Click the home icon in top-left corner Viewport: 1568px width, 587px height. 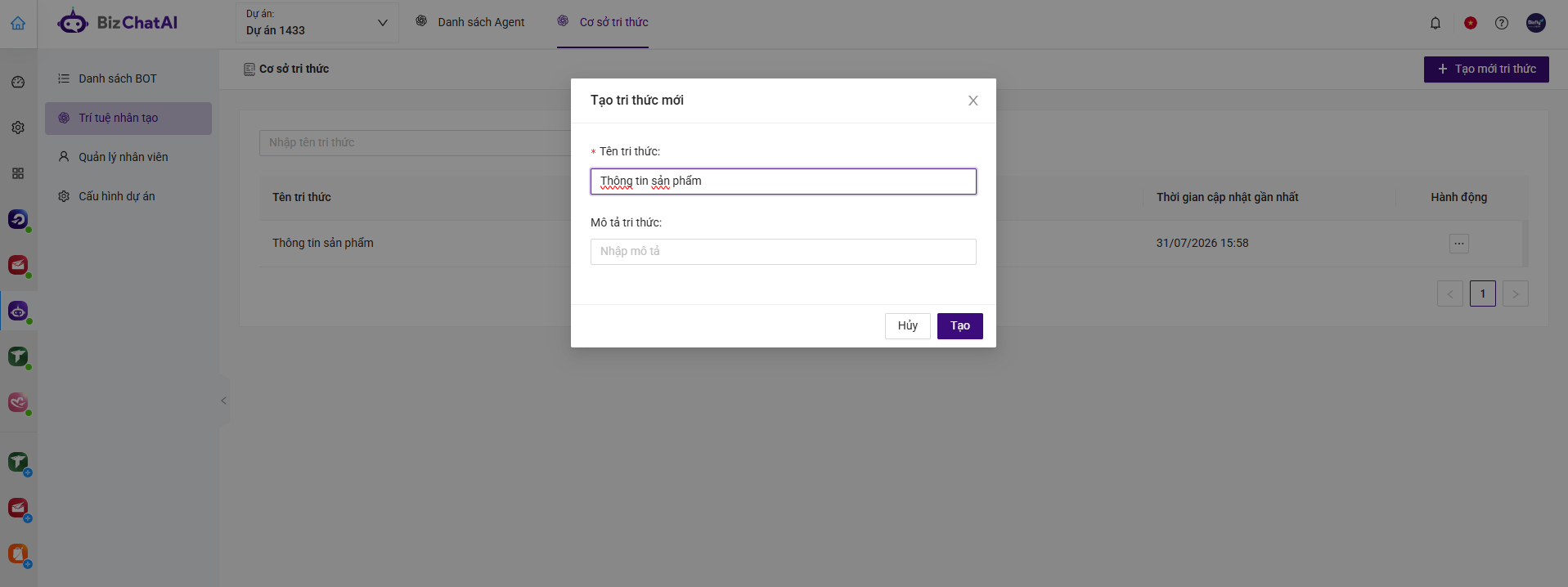click(x=18, y=23)
